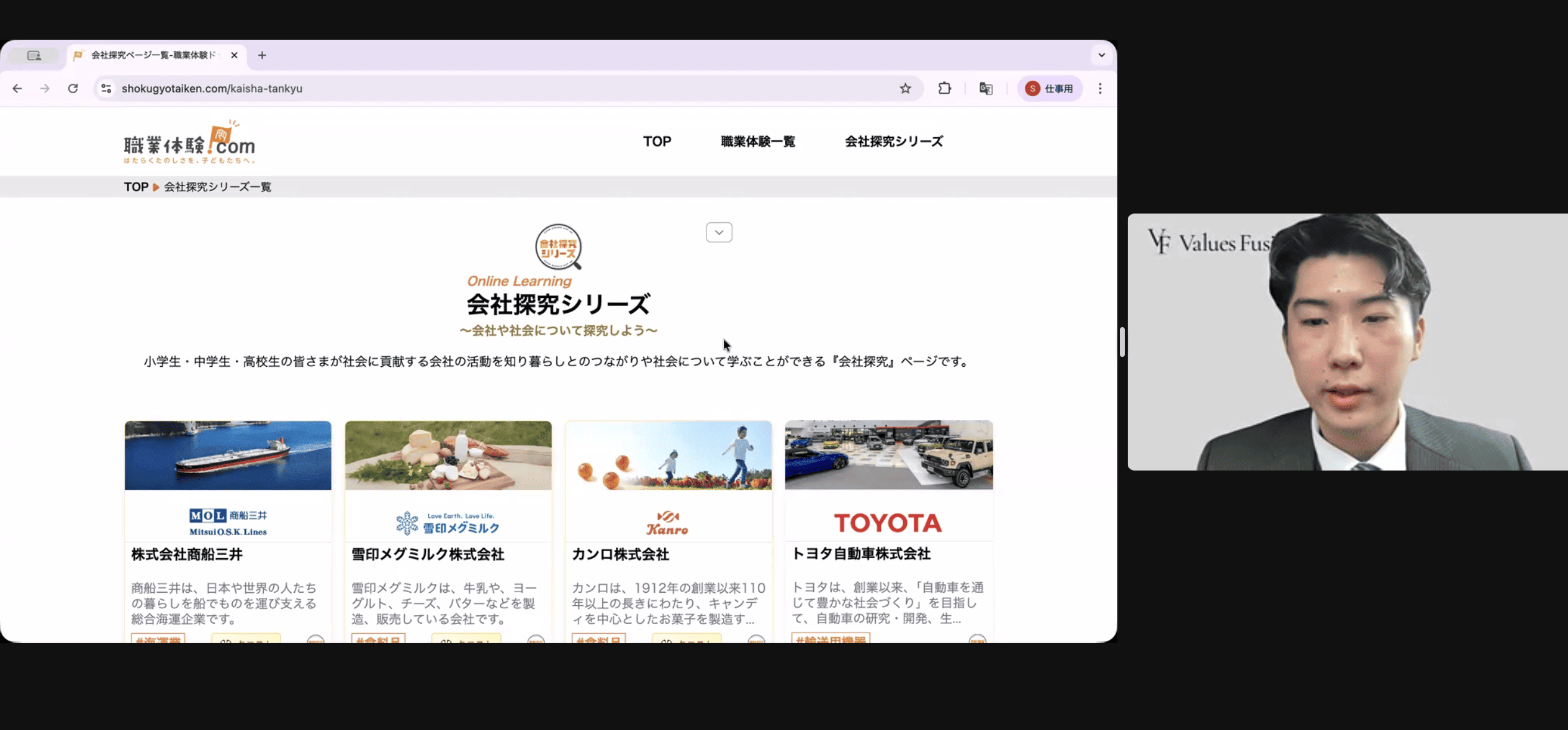View site information icon in address bar
Viewport: 1568px width, 730px height.
(107, 89)
